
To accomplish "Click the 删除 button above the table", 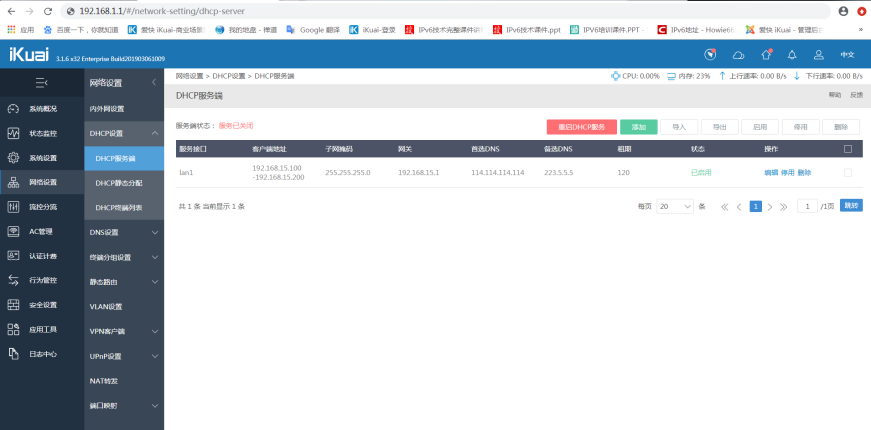I will click(841, 127).
